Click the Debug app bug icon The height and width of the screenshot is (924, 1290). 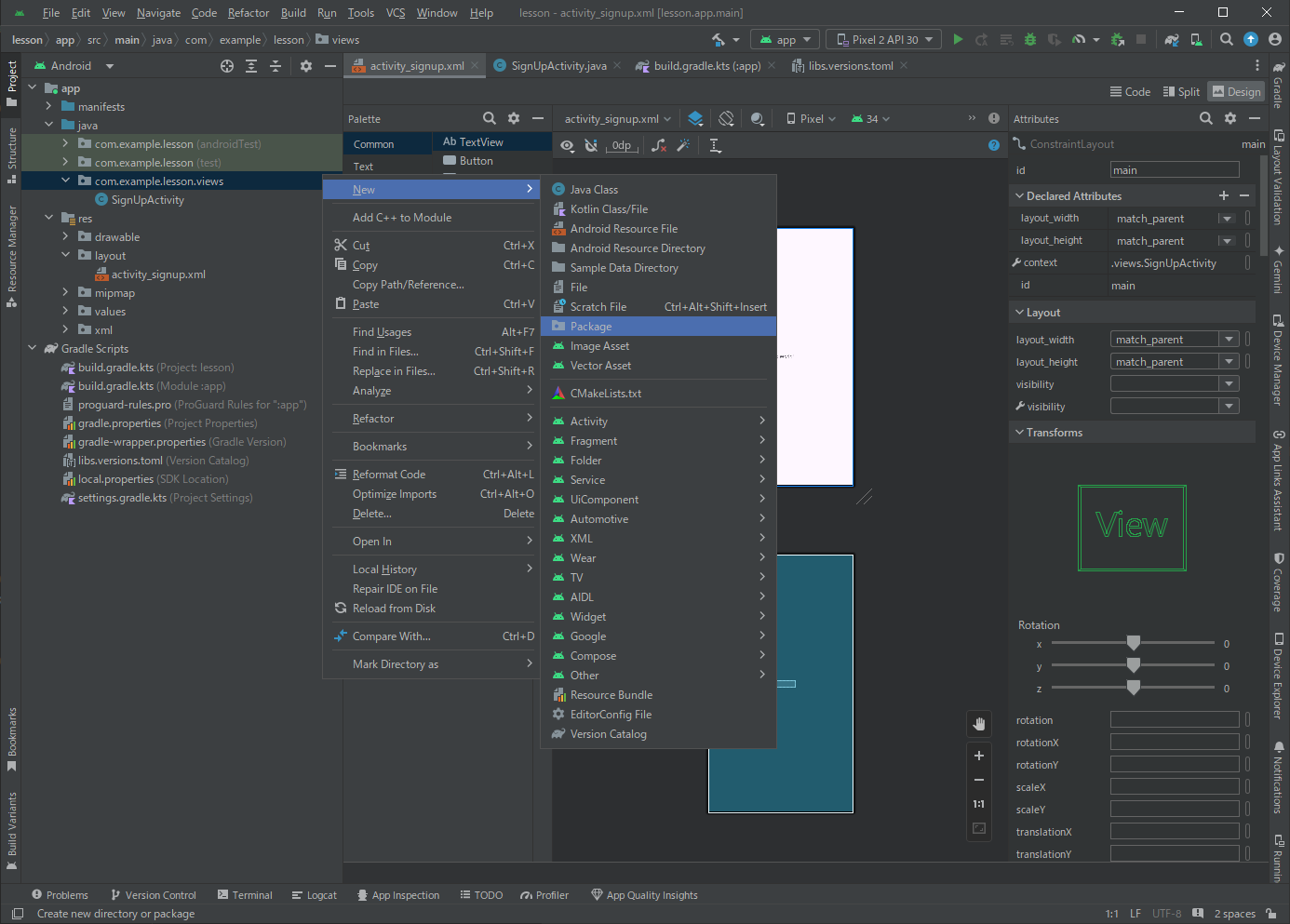click(1030, 40)
